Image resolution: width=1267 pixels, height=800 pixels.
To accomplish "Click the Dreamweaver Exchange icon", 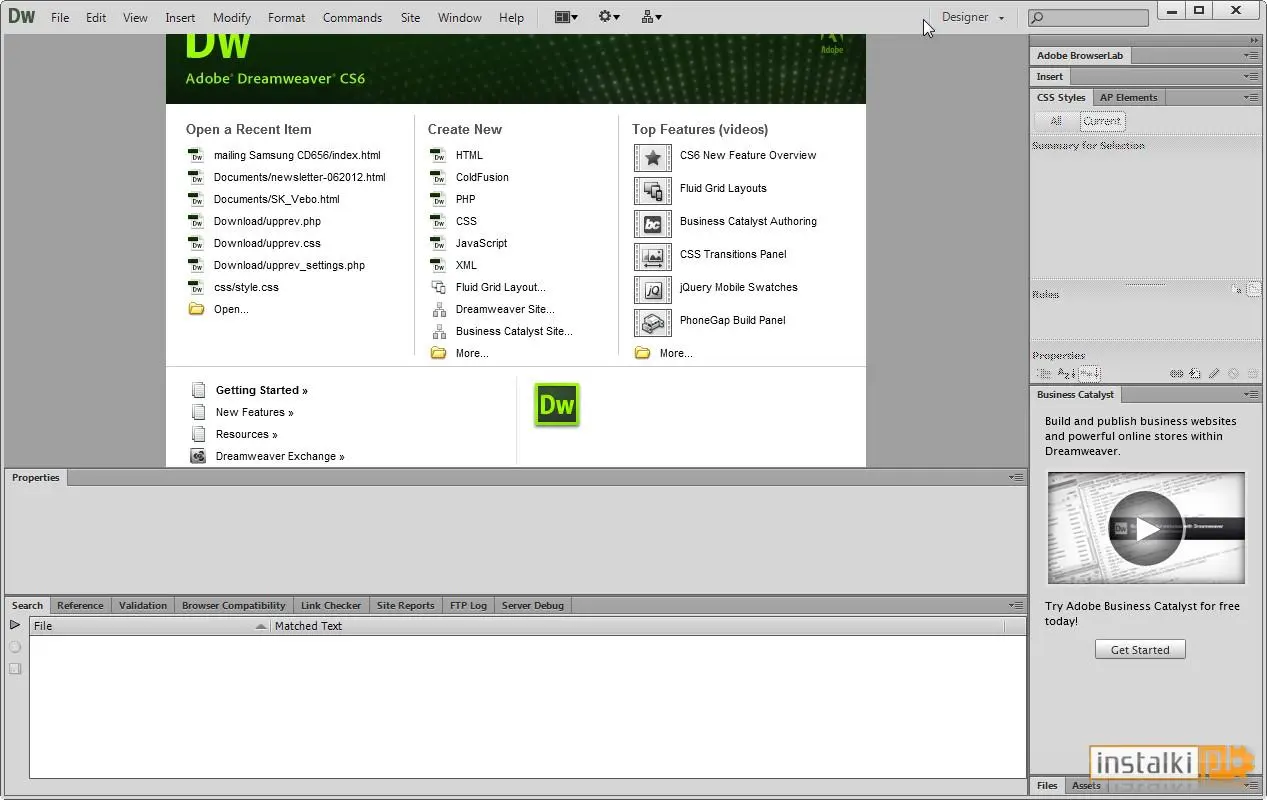I will 198,456.
